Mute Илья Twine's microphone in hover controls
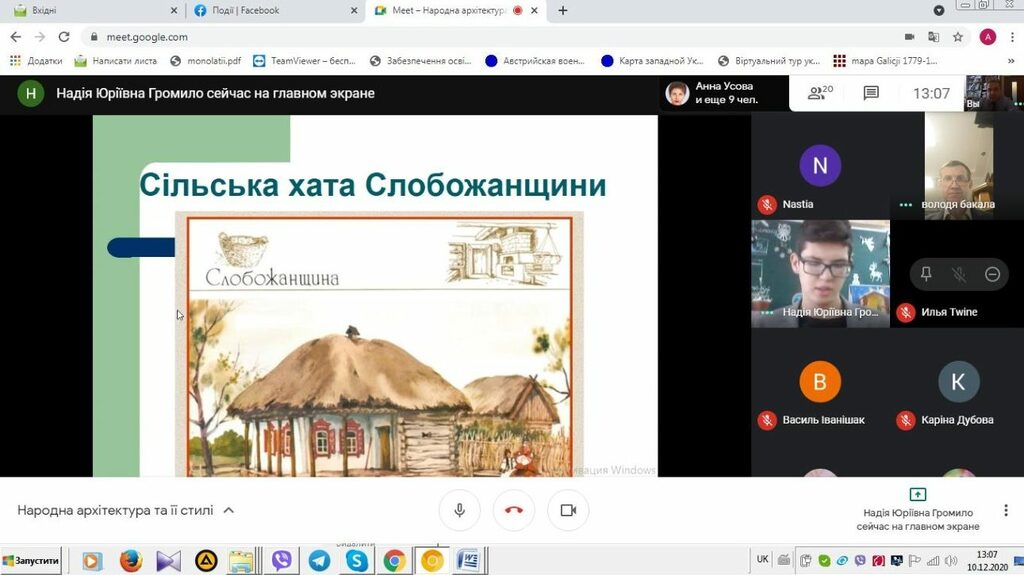This screenshot has width=1024, height=575. [x=959, y=274]
